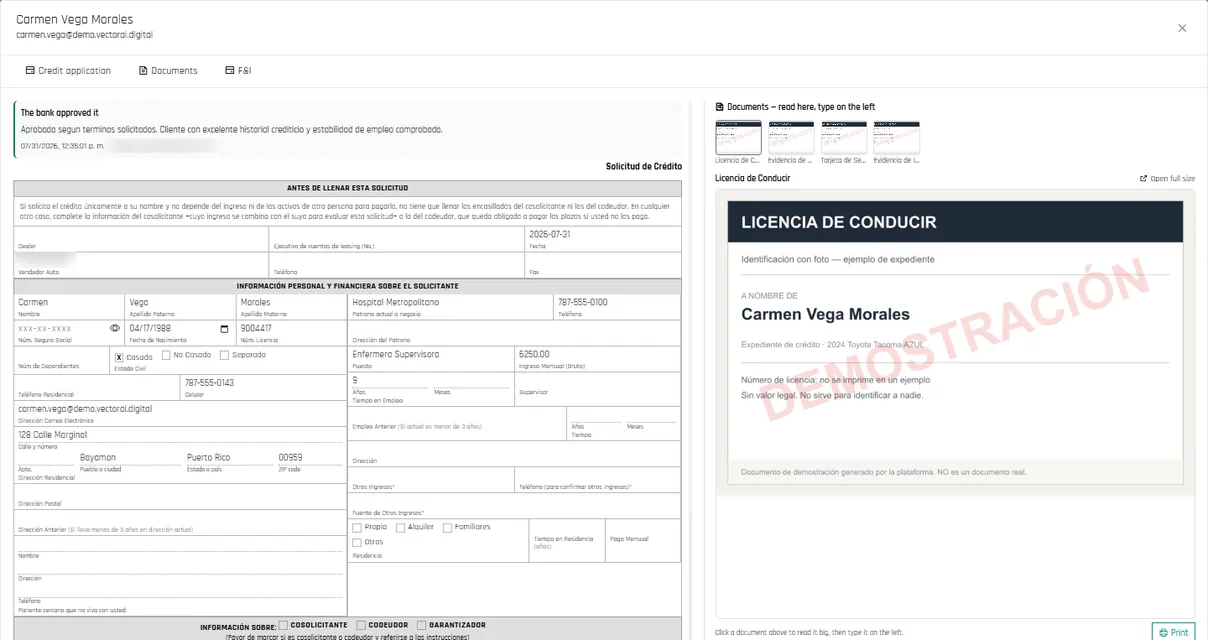Screen dimensions: 1208x640
Task: Edit the Años en Empleo field
Action: pos(389,380)
